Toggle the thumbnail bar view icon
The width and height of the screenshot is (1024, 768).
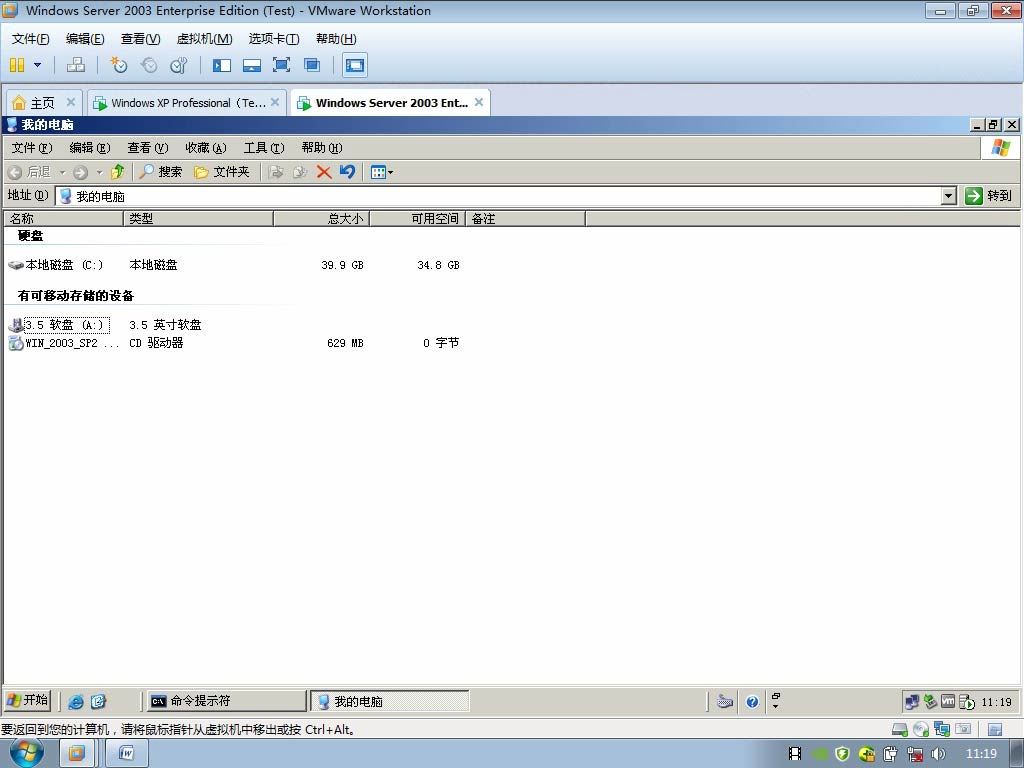click(251, 65)
